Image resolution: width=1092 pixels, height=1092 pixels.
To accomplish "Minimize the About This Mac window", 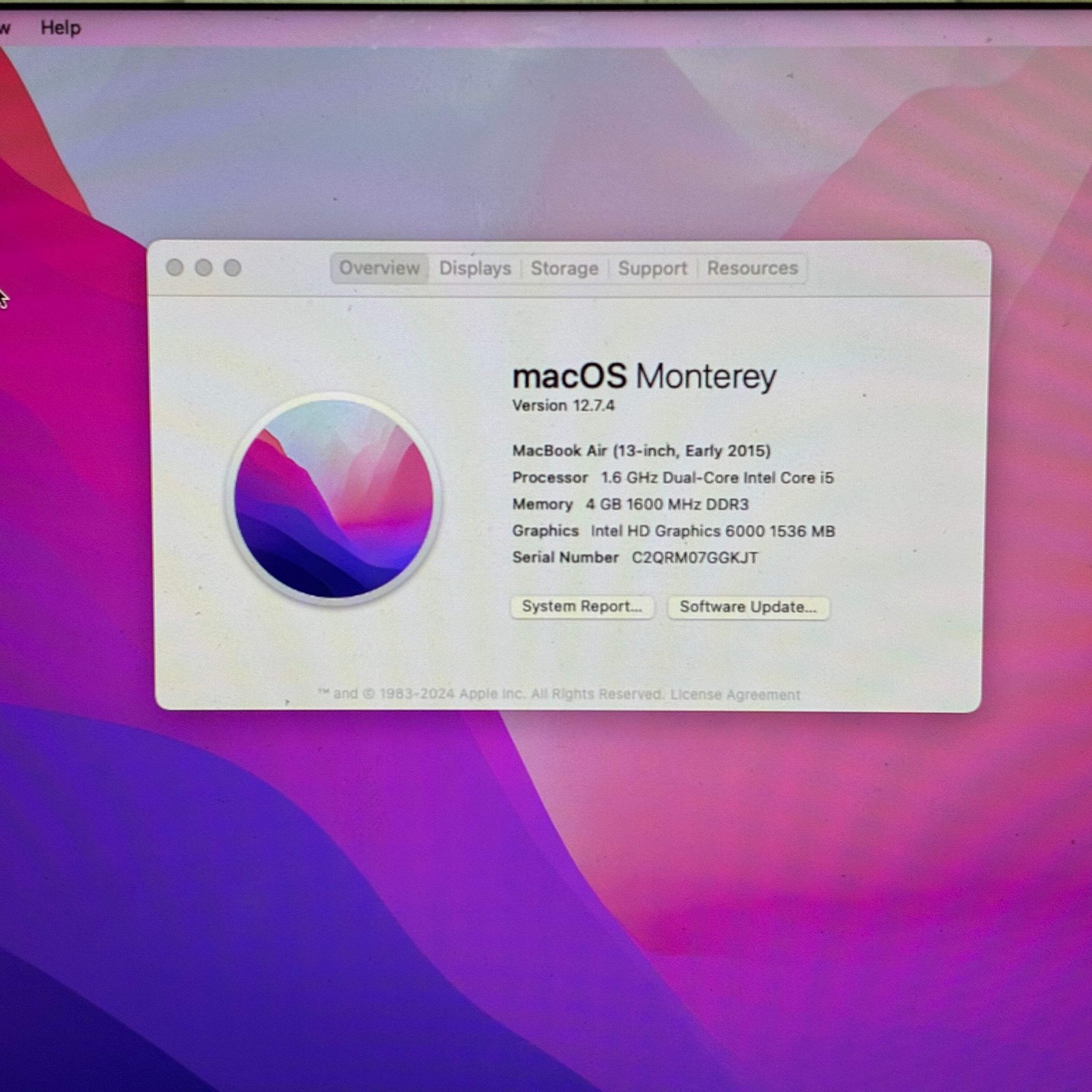I will (x=203, y=268).
